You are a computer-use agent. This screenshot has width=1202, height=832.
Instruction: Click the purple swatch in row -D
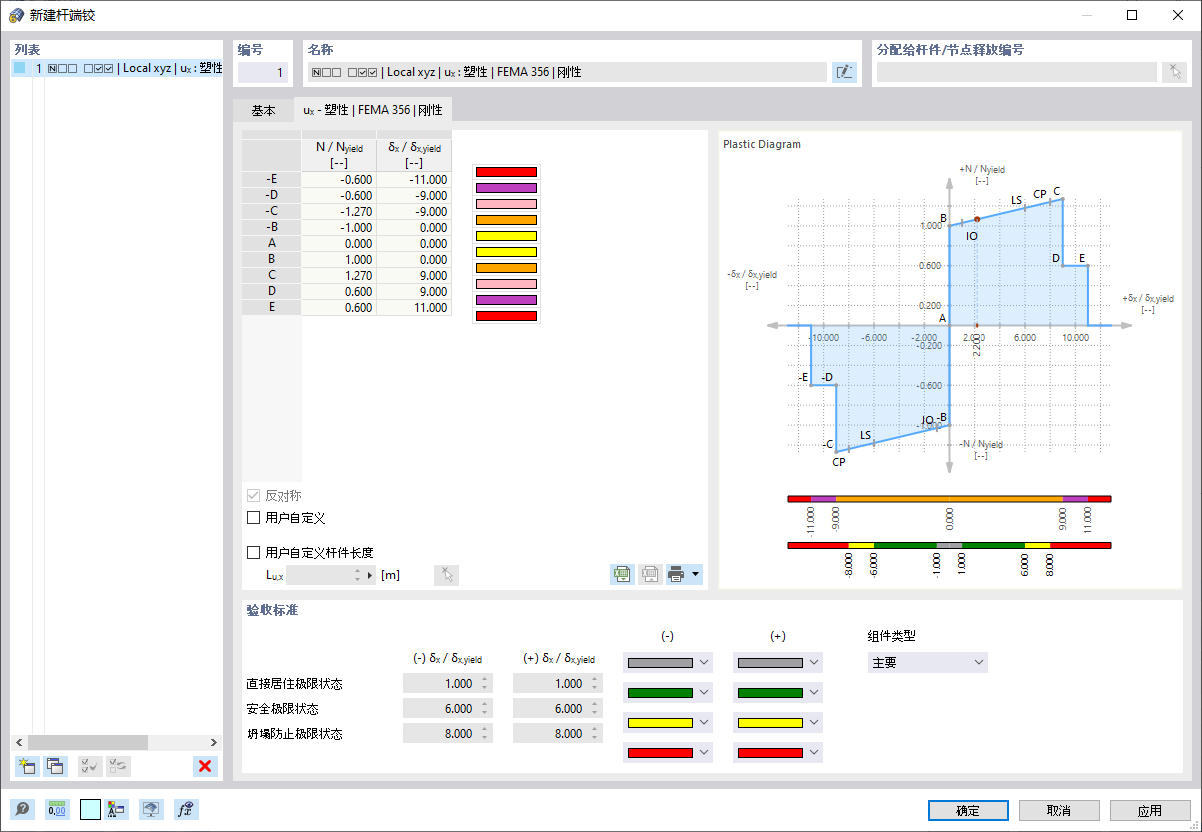[x=505, y=188]
